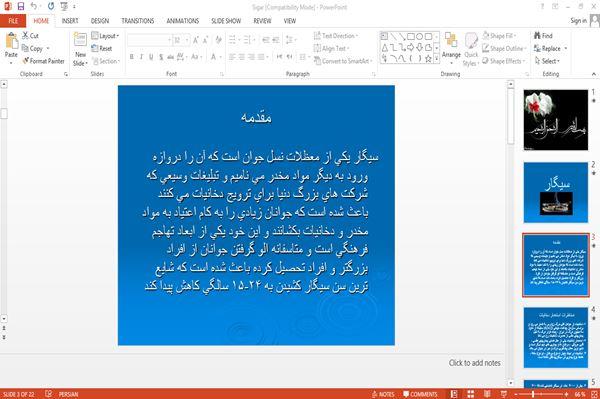Switch to the ANIMATIONS tab
Image resolution: width=600 pixels, height=399 pixels.
click(x=183, y=21)
